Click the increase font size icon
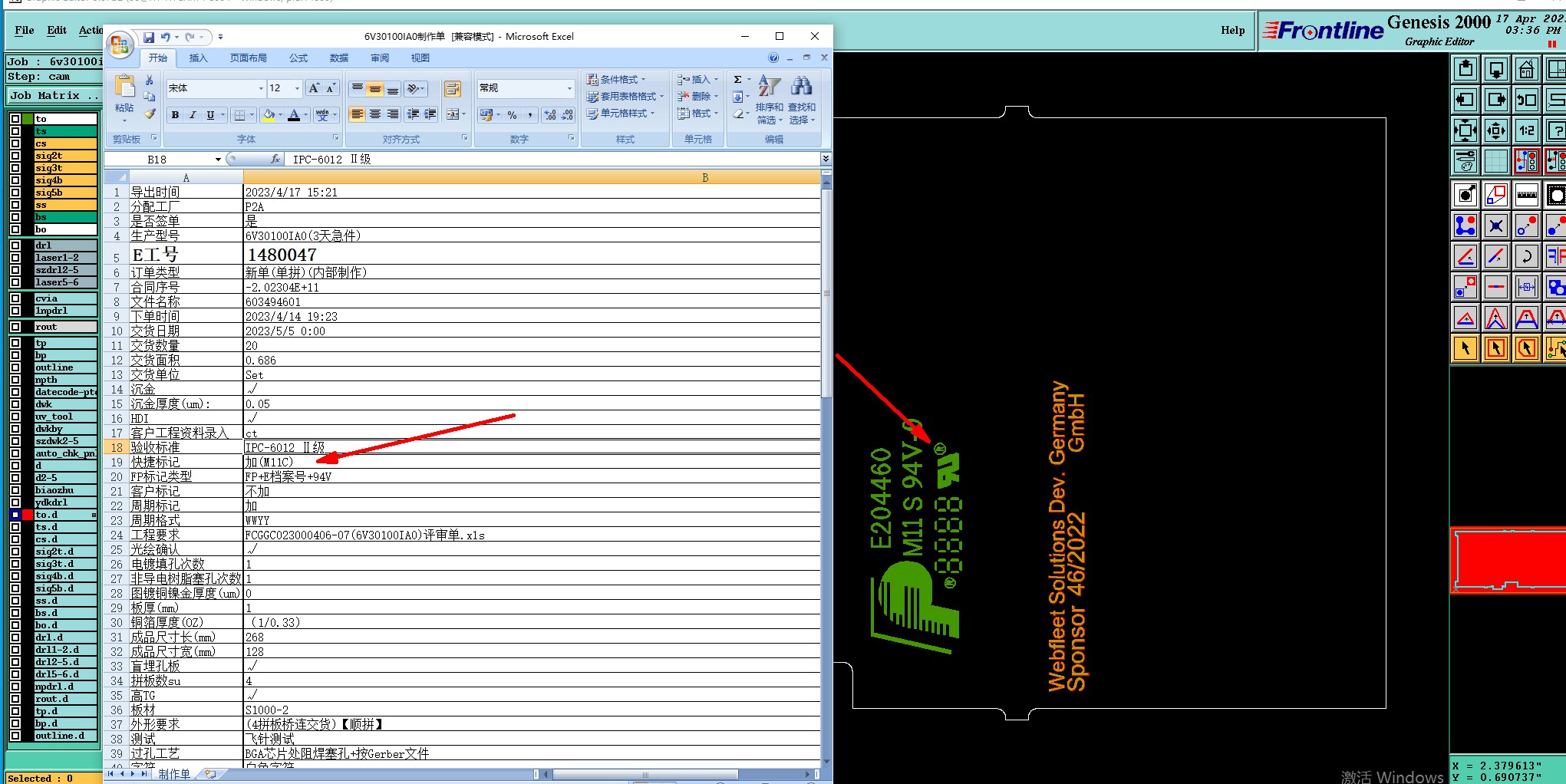 point(314,89)
